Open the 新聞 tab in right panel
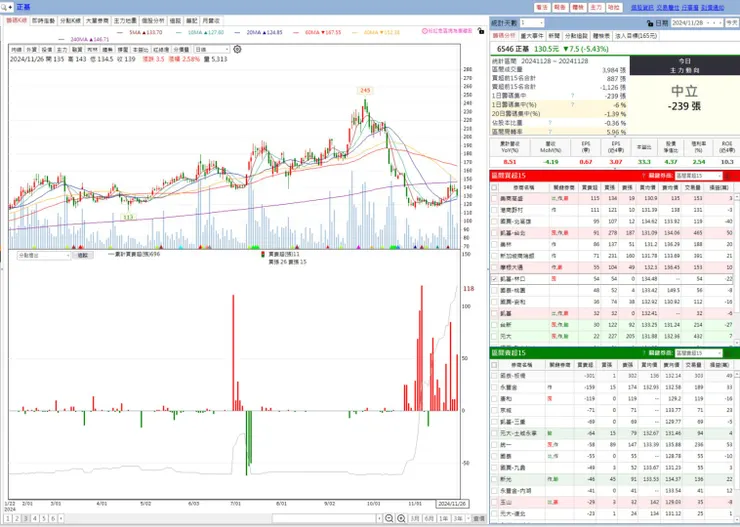This screenshot has width=740, height=527. pos(554,36)
